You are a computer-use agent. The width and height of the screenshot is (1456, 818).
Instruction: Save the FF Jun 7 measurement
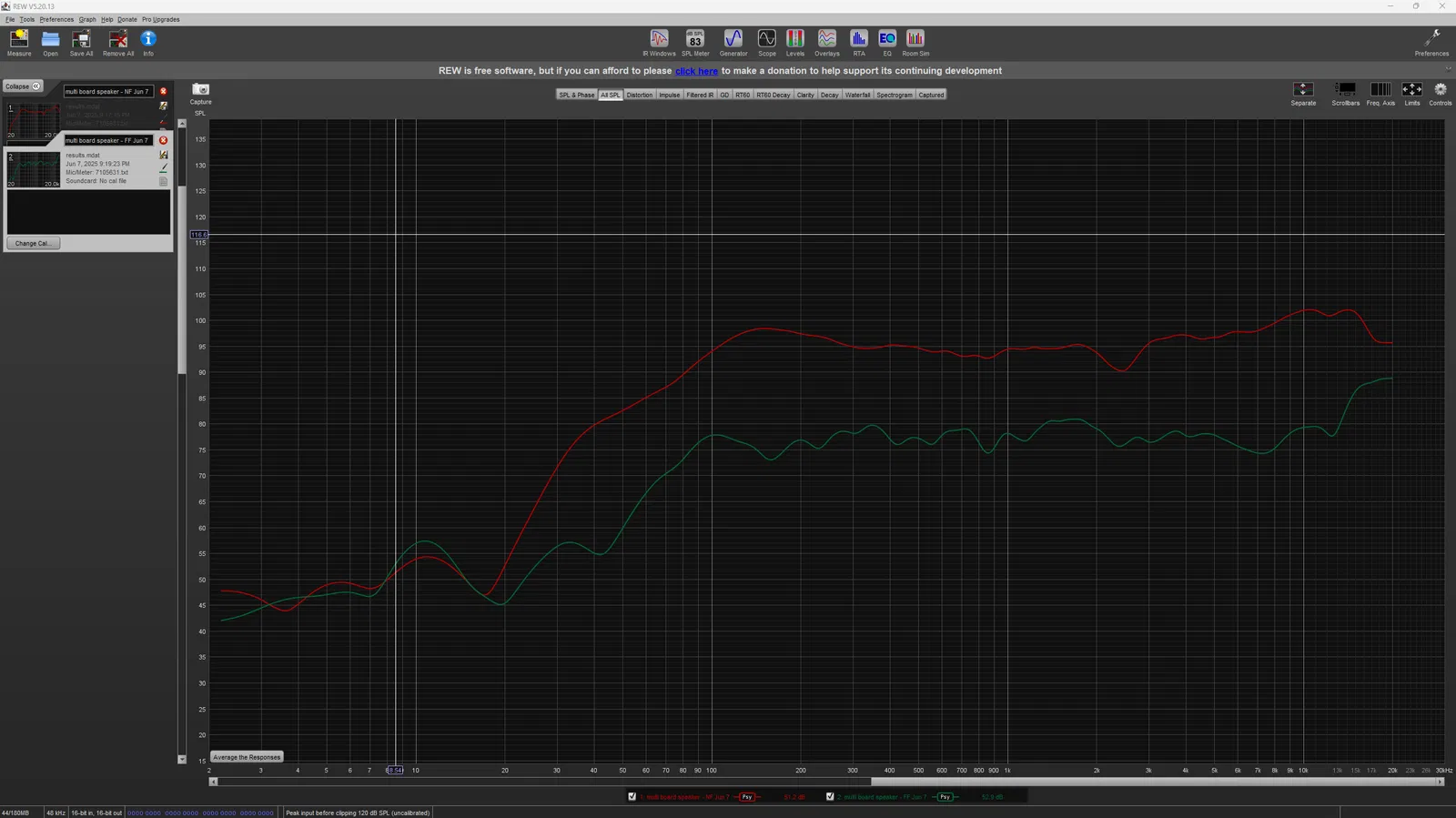(x=164, y=155)
